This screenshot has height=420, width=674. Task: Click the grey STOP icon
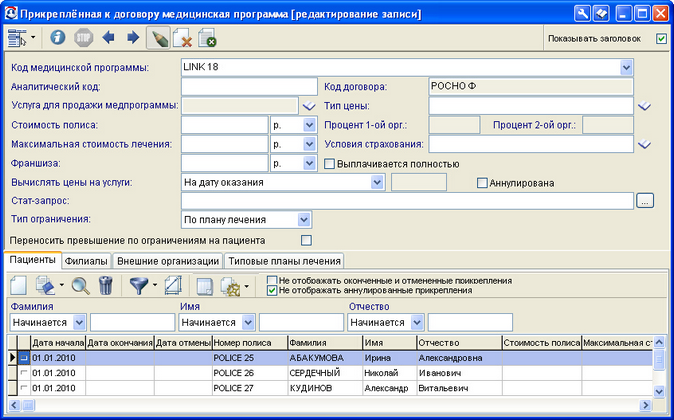[83, 37]
